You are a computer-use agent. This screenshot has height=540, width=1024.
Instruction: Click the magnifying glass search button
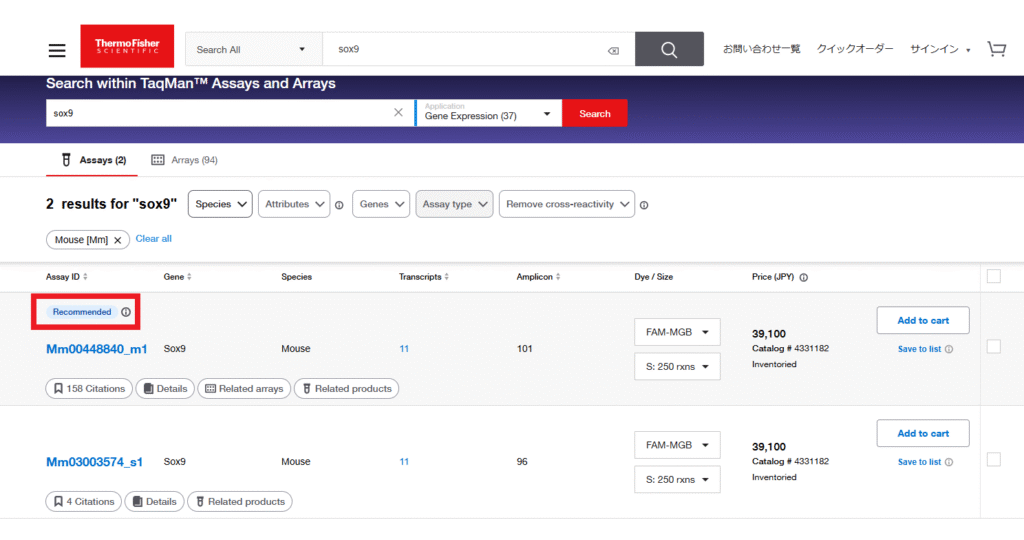[x=669, y=49]
